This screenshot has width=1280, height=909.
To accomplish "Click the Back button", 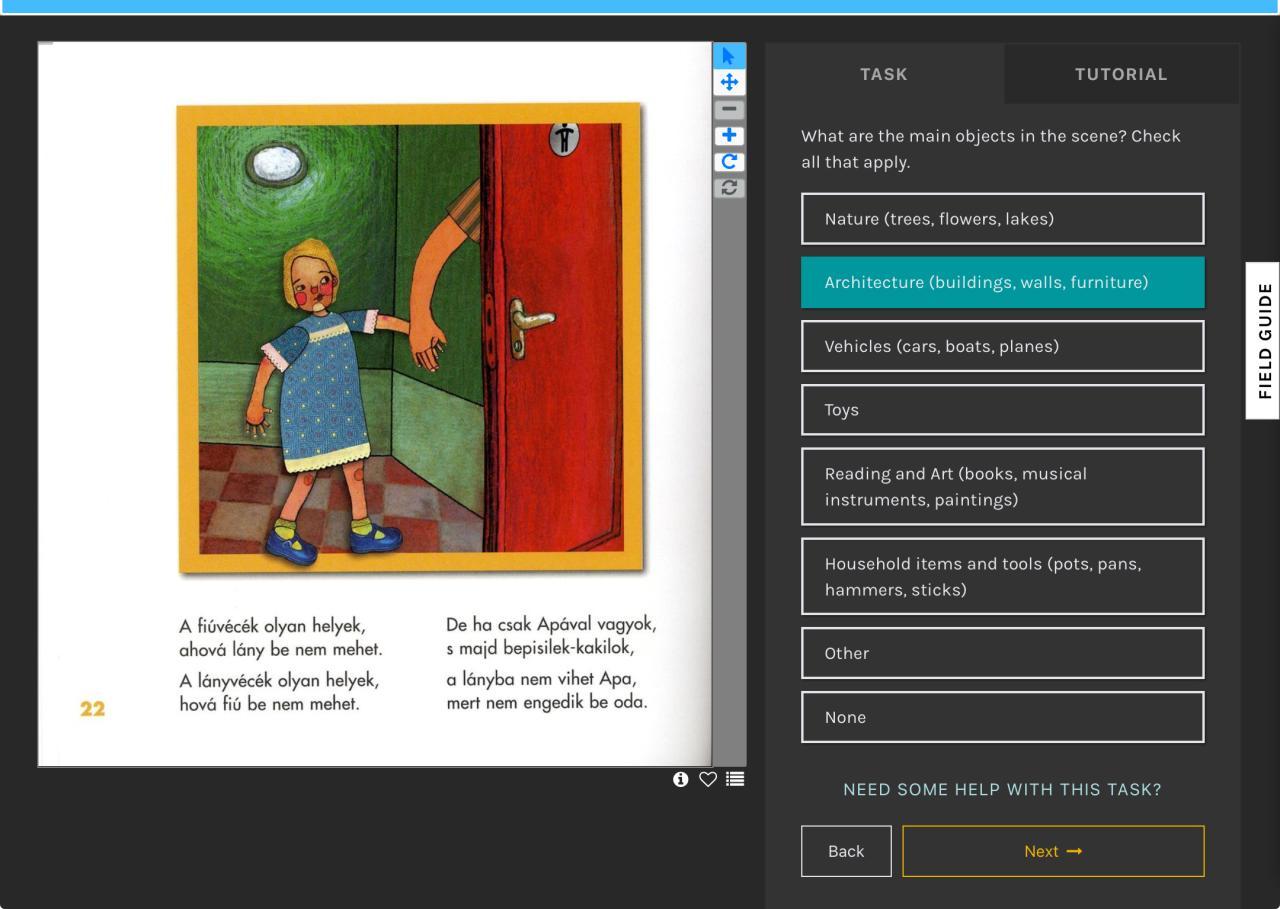I will (846, 851).
